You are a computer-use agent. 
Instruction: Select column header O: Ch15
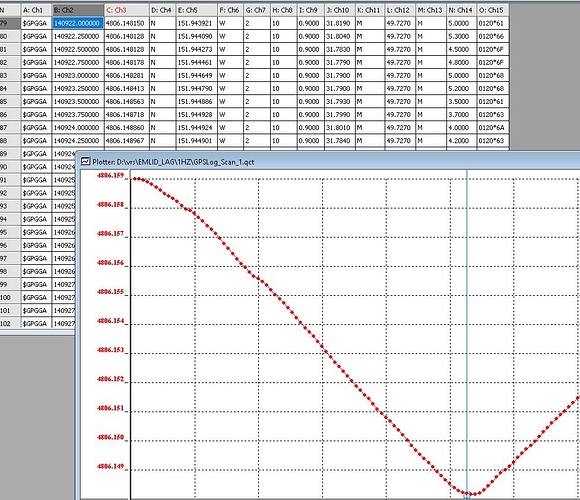coord(493,10)
